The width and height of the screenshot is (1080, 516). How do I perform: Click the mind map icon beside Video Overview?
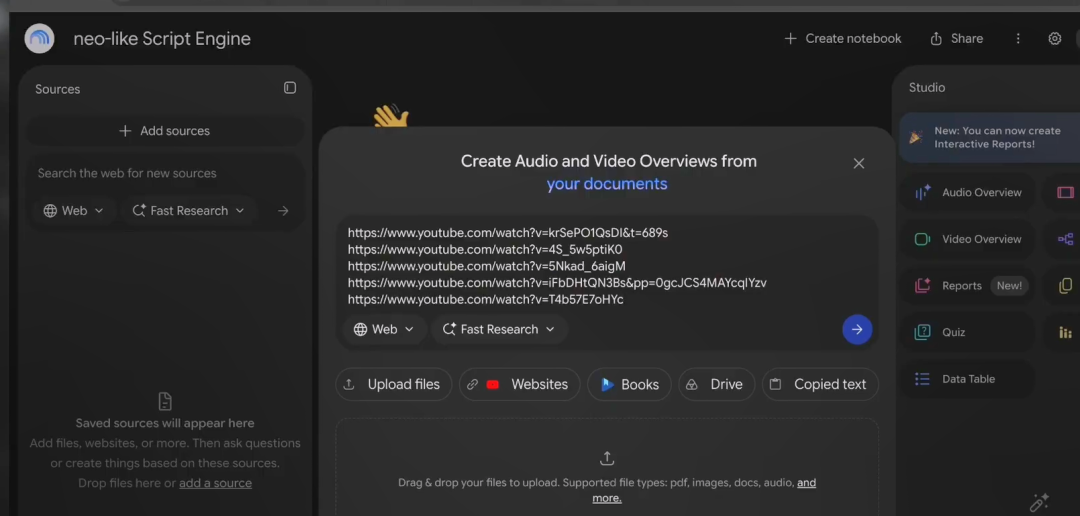coord(1066,239)
